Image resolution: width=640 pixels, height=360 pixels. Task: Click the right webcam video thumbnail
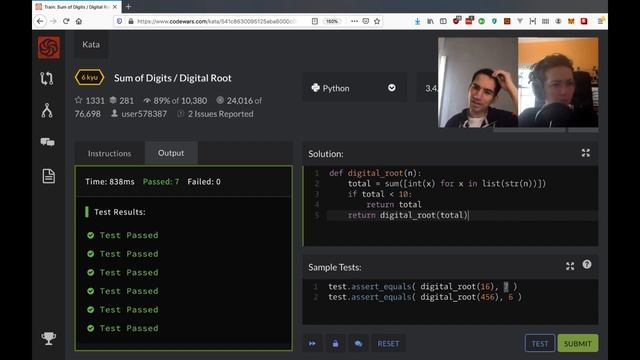[558, 82]
